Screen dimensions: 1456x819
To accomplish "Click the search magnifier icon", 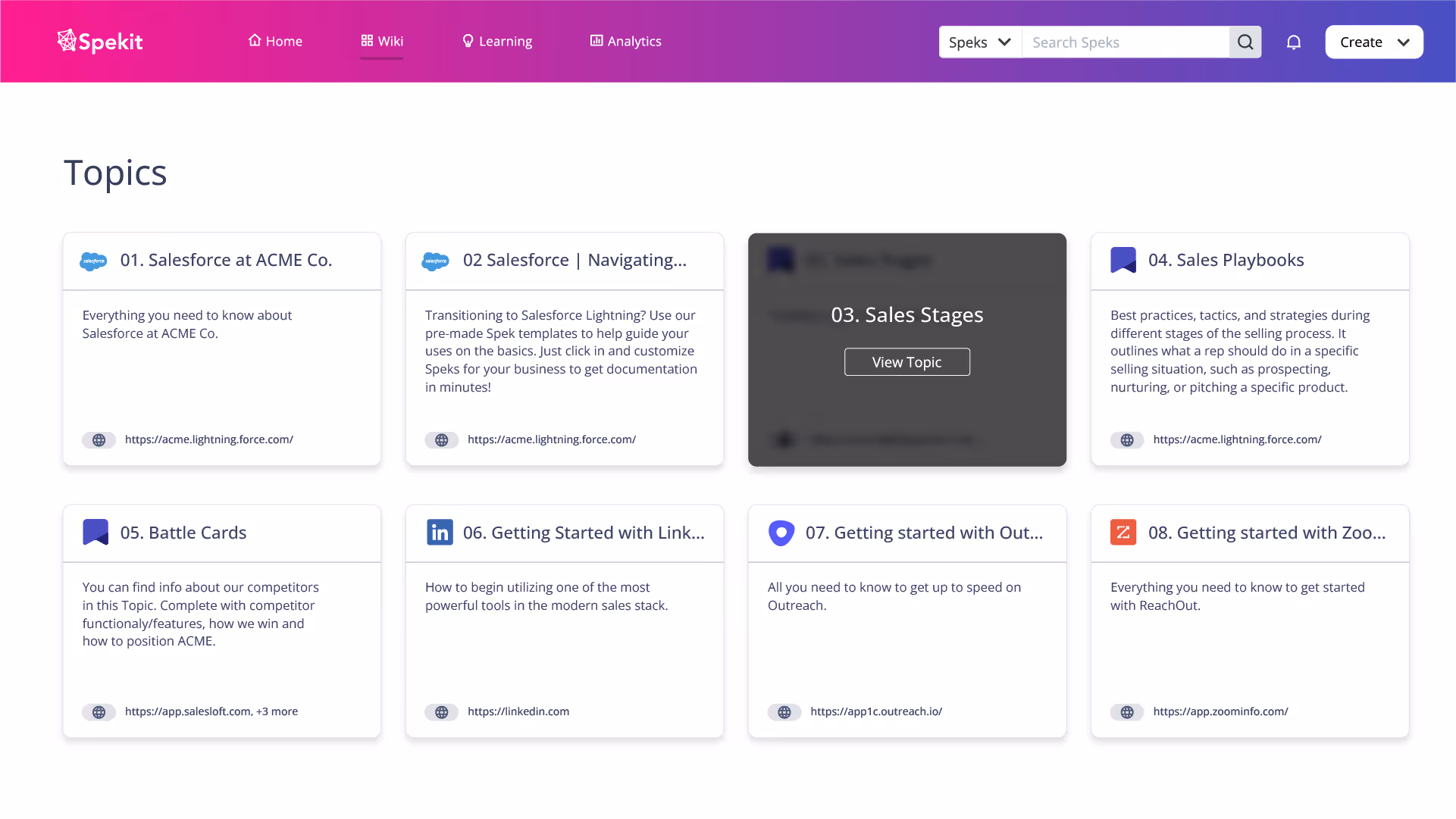I will coord(1245,42).
